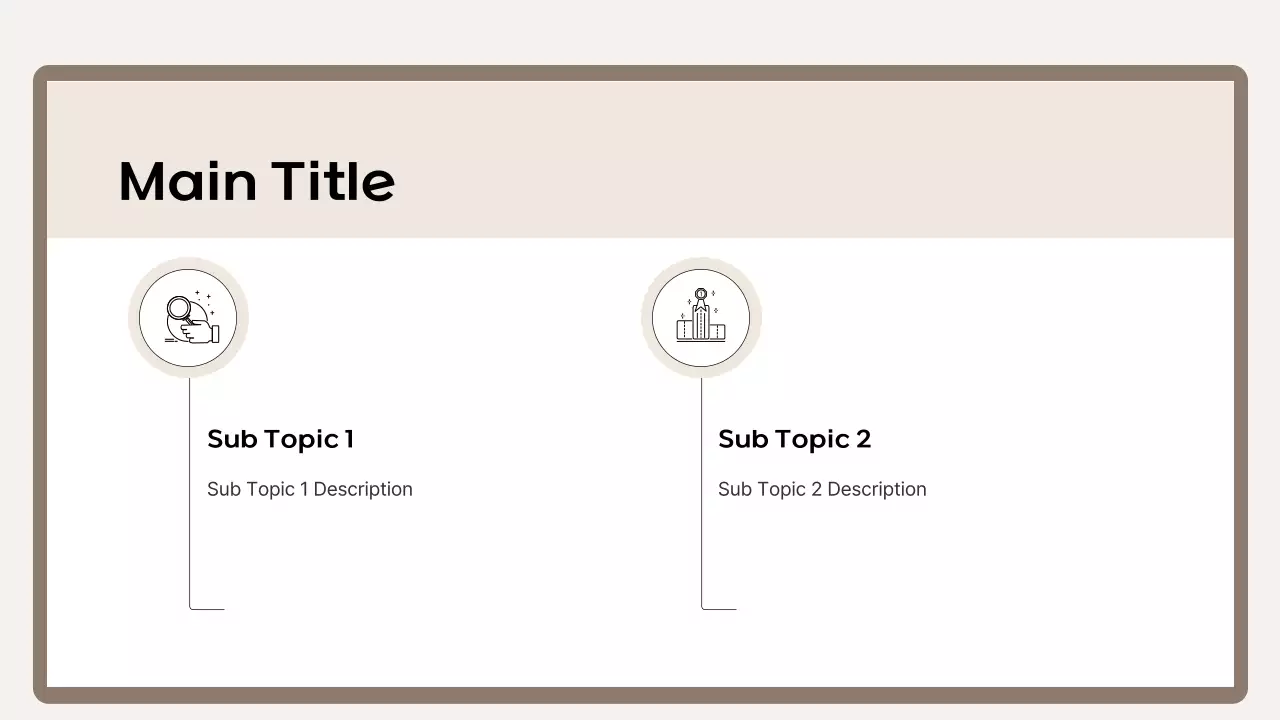1280x720 pixels.
Task: Select the winner's podium medal icon
Action: [x=700, y=316]
